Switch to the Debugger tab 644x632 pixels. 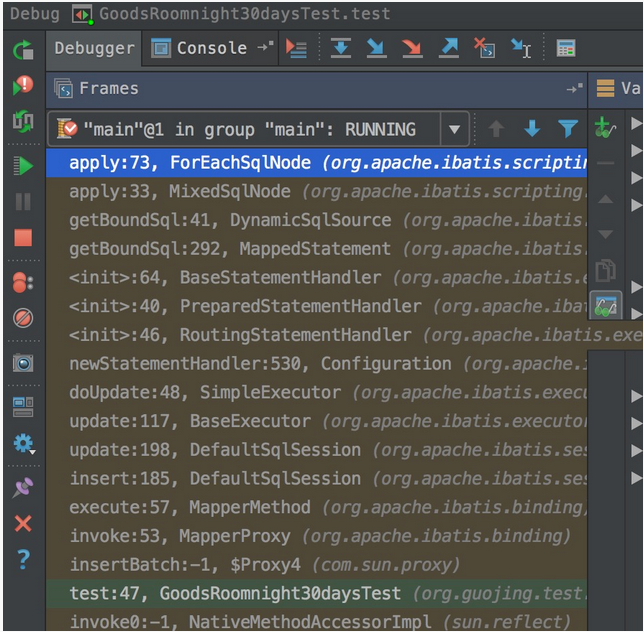click(x=94, y=48)
